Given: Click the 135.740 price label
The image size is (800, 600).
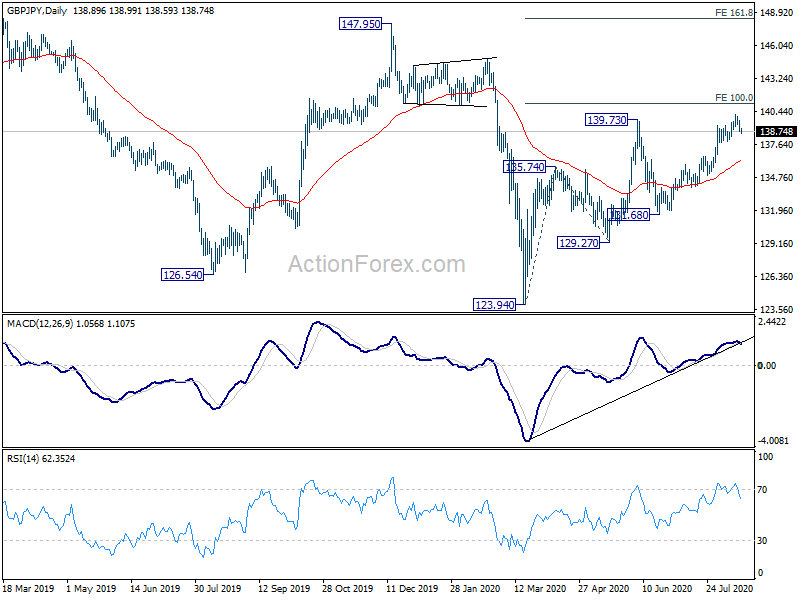Looking at the screenshot, I should click(x=524, y=167).
